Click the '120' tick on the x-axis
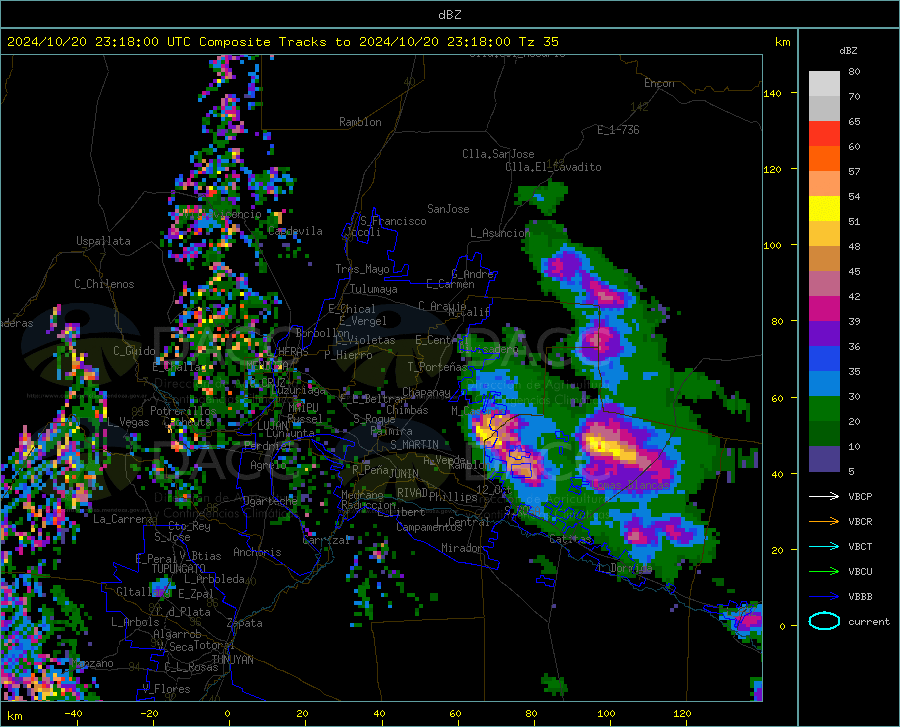The height and width of the screenshot is (727, 900). tap(682, 714)
